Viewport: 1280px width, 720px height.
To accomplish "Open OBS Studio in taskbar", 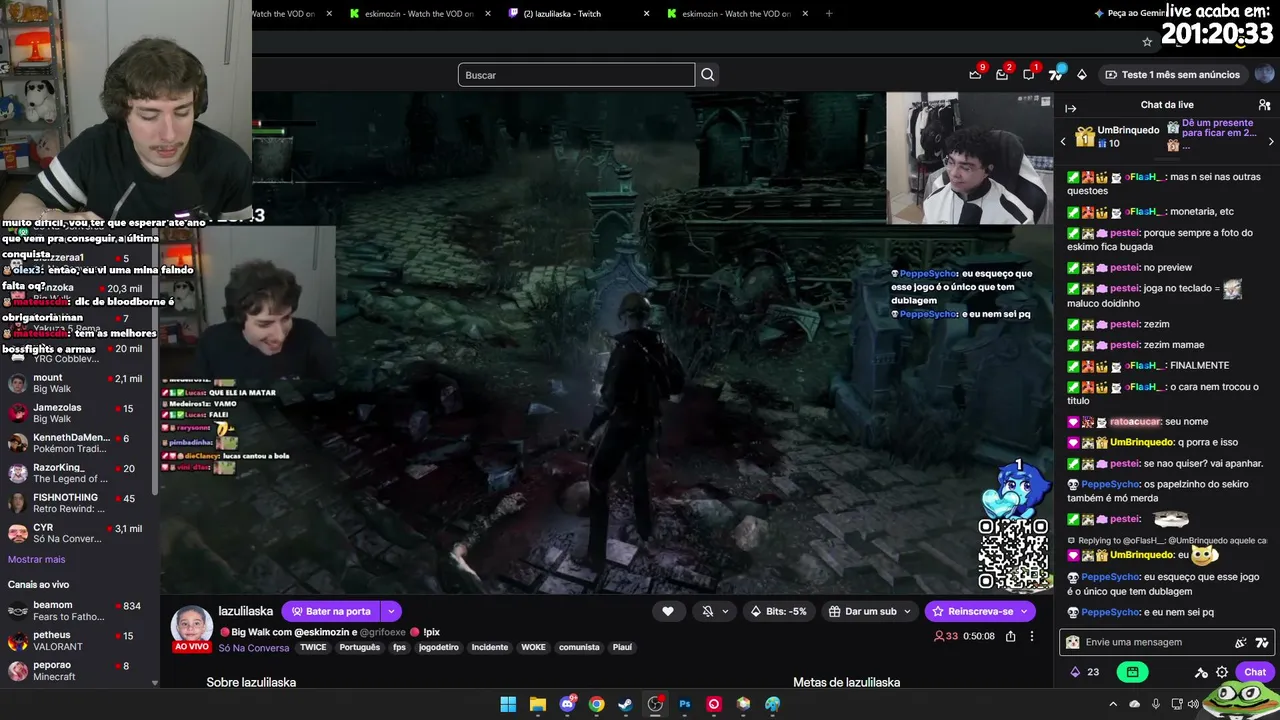I will pos(655,704).
